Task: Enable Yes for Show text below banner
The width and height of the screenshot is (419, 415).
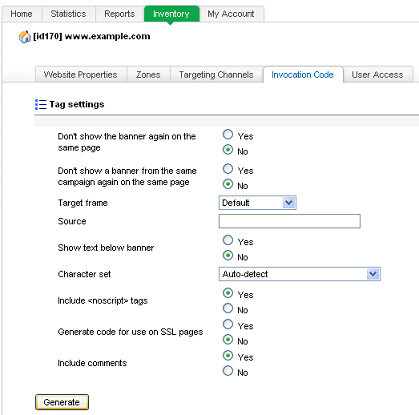Action: (x=228, y=240)
